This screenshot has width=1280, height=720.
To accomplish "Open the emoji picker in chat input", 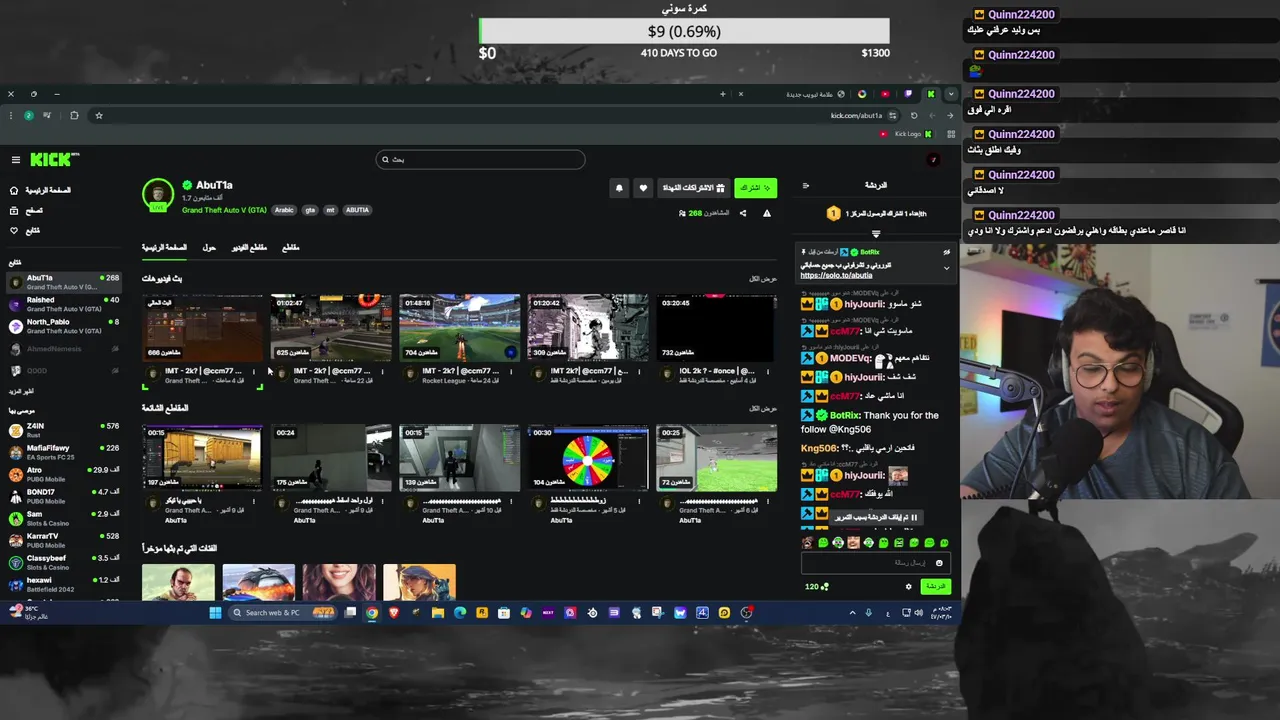I will 938,563.
